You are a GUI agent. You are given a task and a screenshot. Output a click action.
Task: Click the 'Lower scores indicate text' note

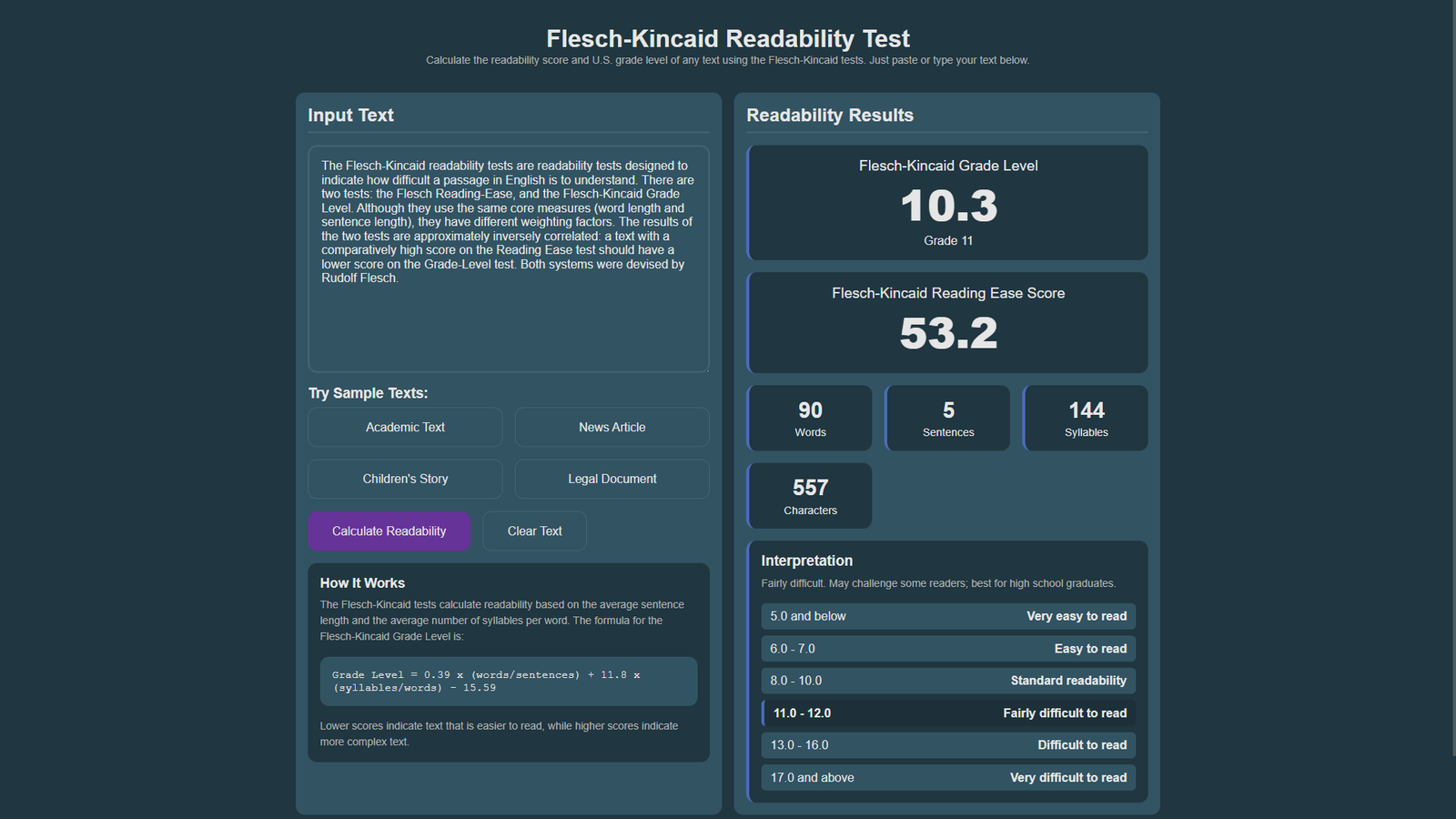(x=499, y=733)
